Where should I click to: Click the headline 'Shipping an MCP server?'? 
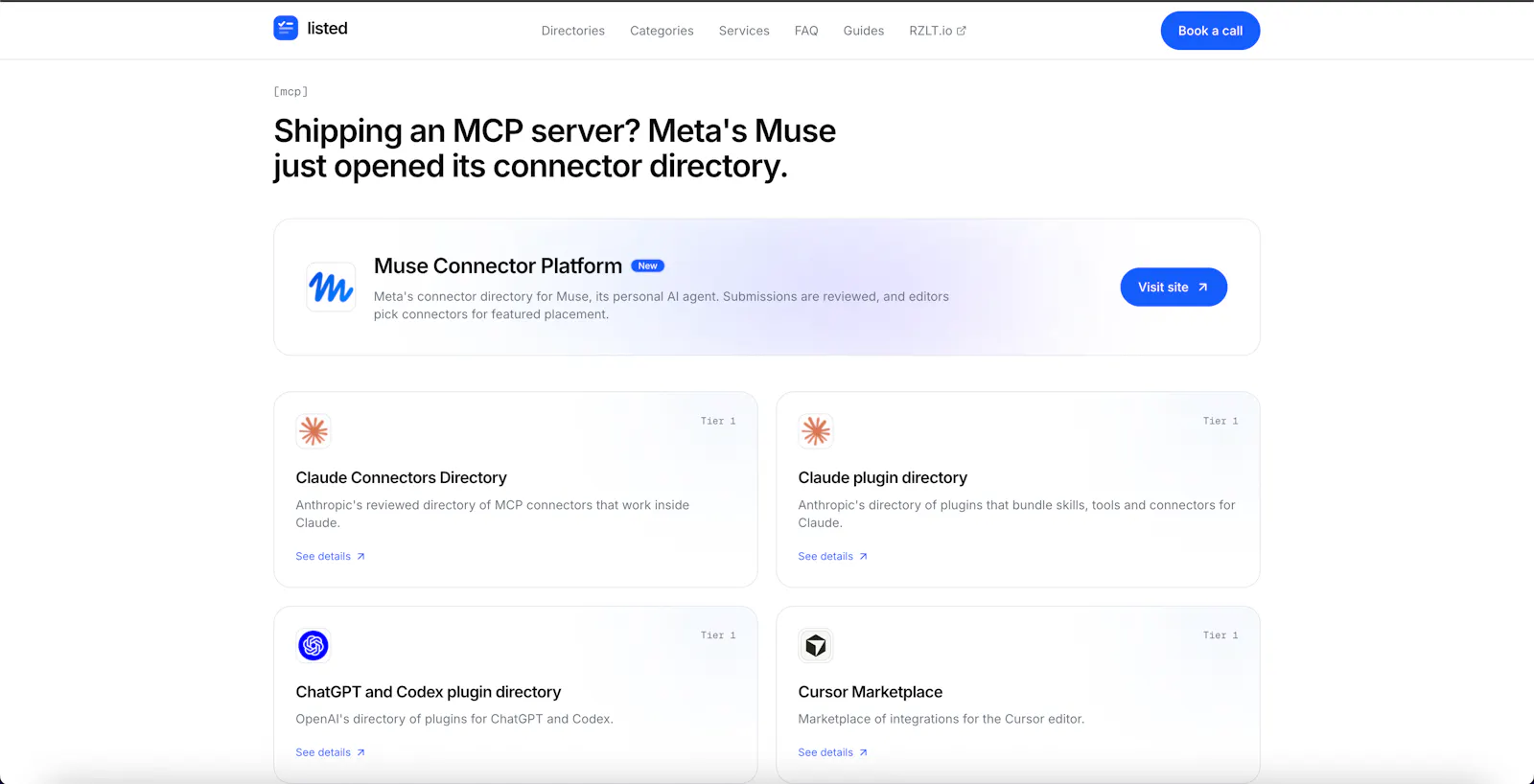[x=456, y=130]
